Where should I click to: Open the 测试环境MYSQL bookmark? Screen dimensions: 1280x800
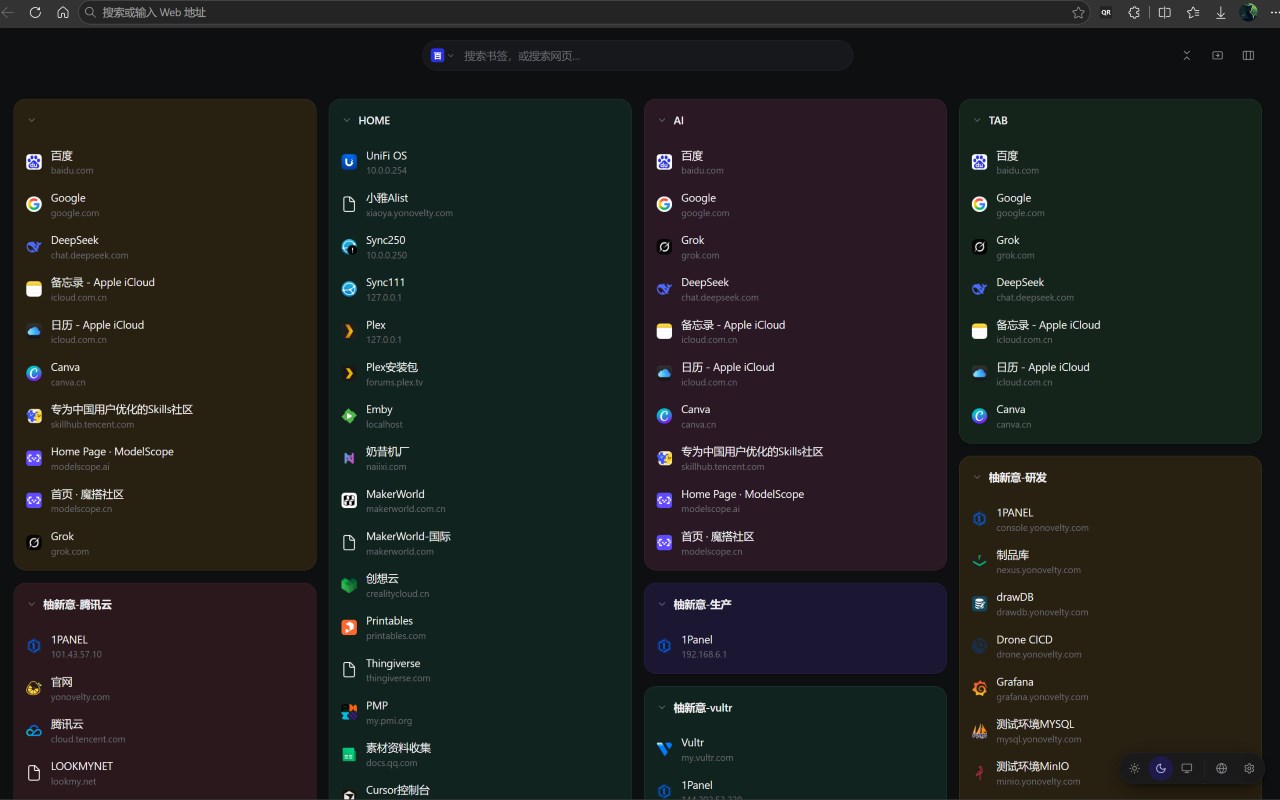click(1110, 731)
